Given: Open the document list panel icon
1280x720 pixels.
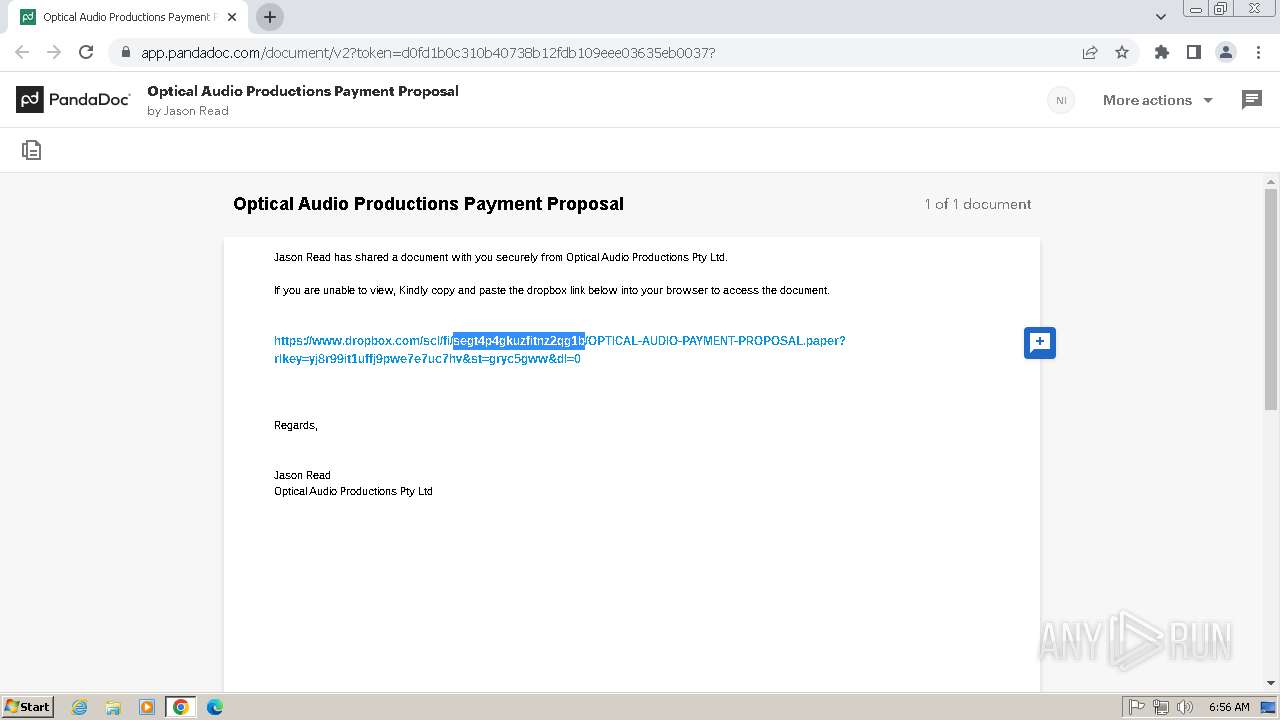Looking at the screenshot, I should coord(32,150).
